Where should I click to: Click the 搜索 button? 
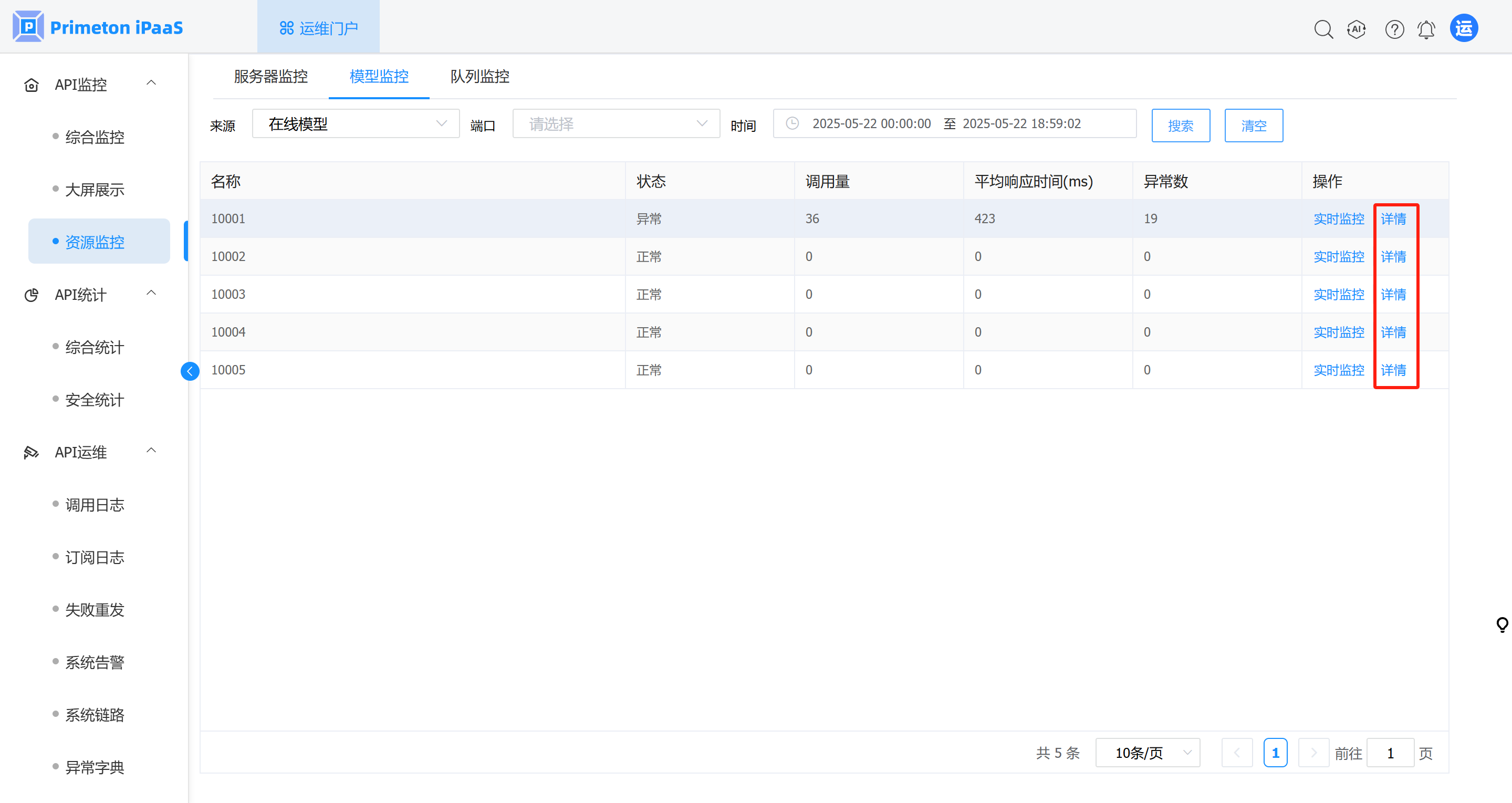1181,126
